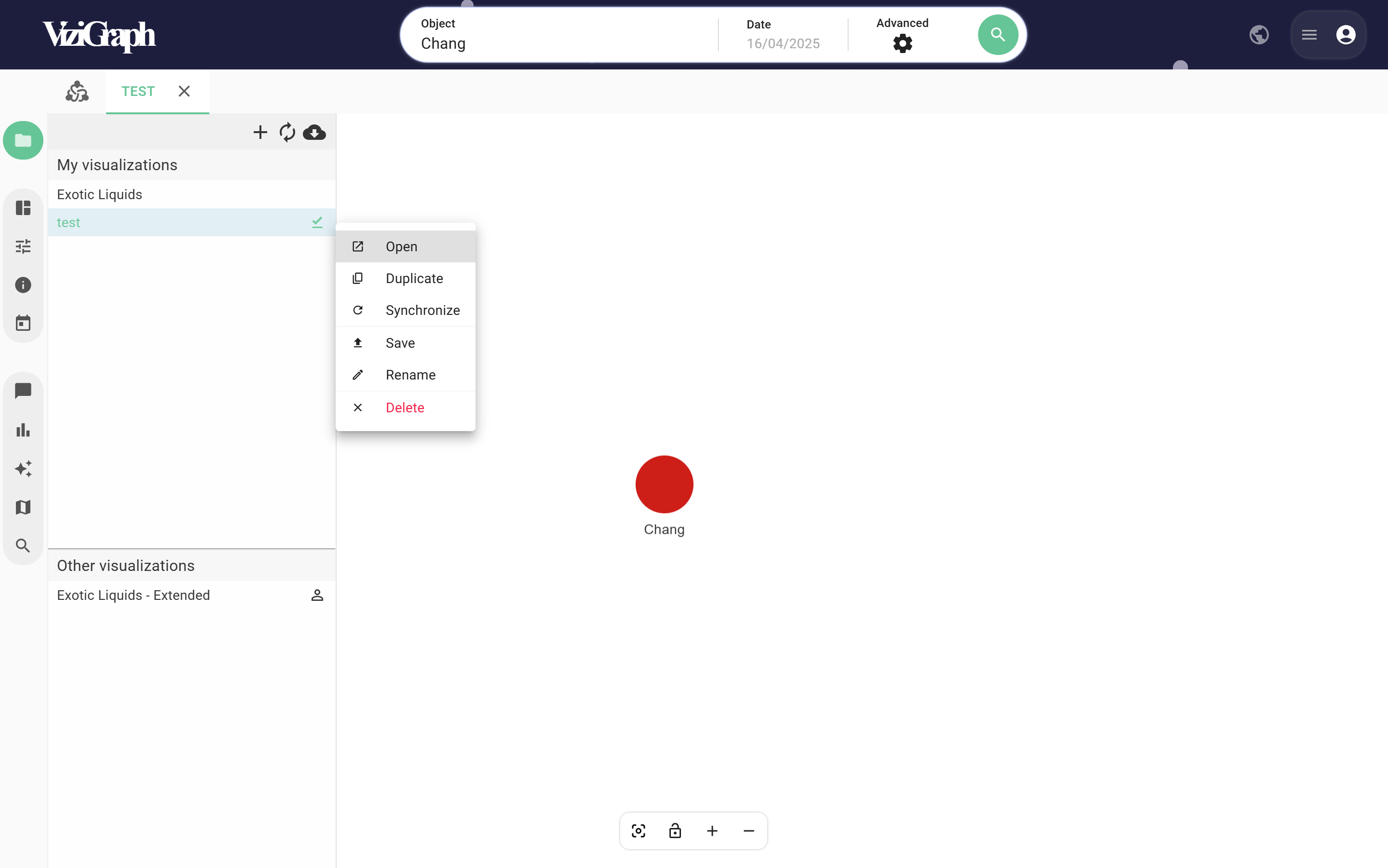
Task: Download visualizations with the cloud icon
Action: [314, 133]
